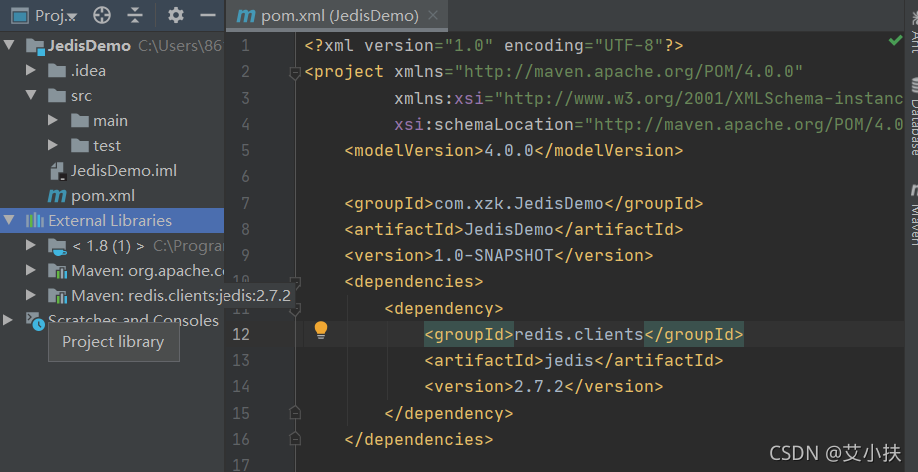Screen dimensions: 918x472
Task: Hide the Project panel with minus icon
Action: [208, 16]
